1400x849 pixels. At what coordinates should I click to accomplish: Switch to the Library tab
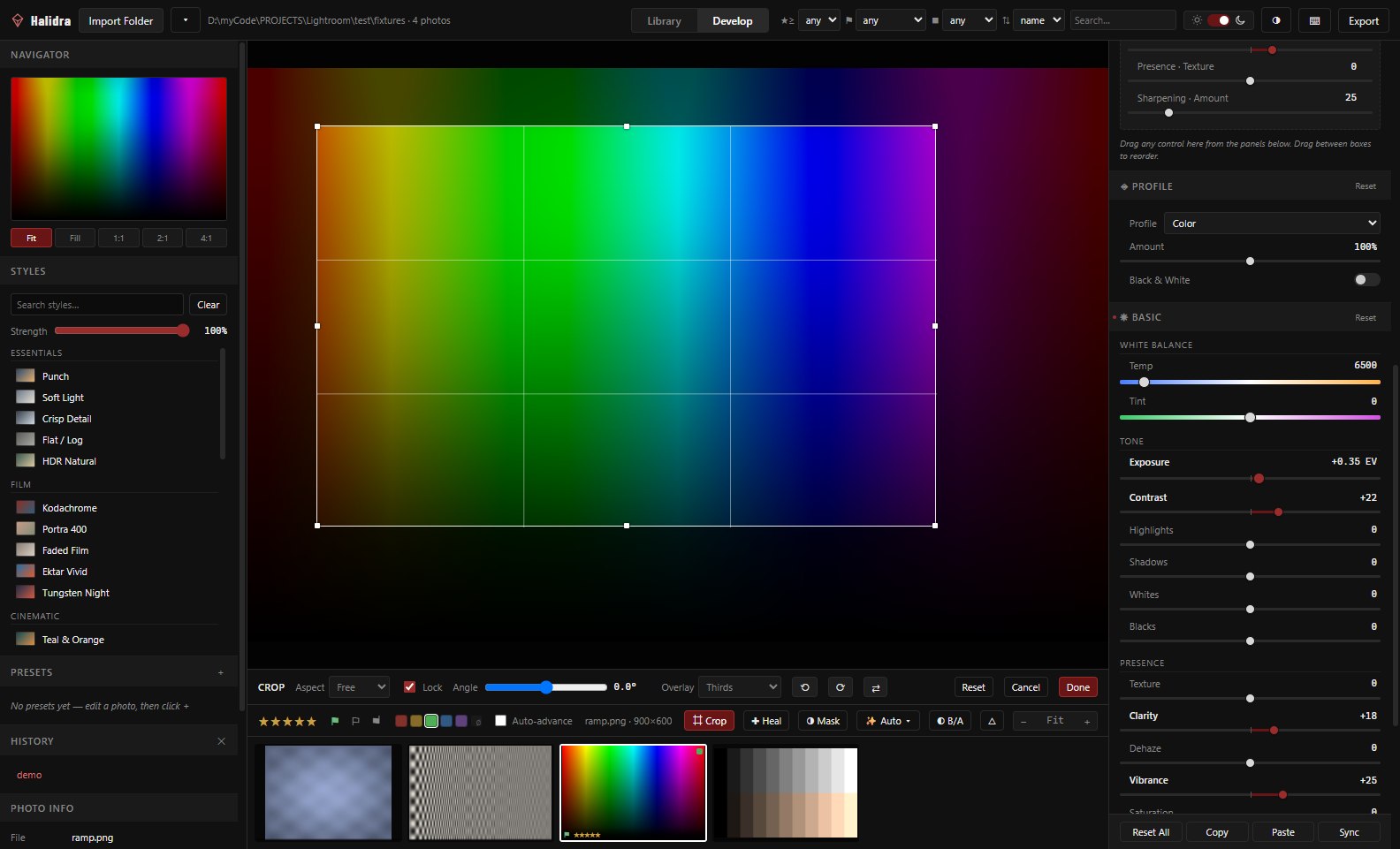pos(664,20)
